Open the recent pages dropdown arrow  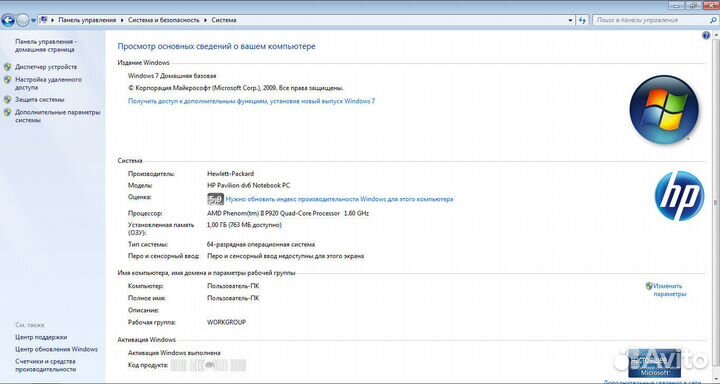[34, 21]
